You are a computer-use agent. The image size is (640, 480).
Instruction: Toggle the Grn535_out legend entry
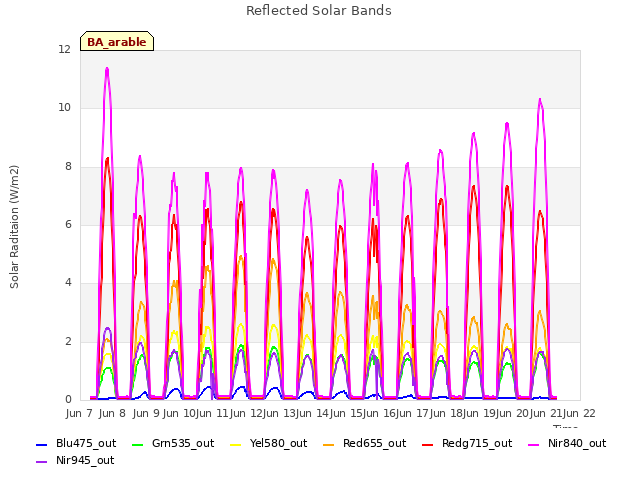(x=173, y=443)
